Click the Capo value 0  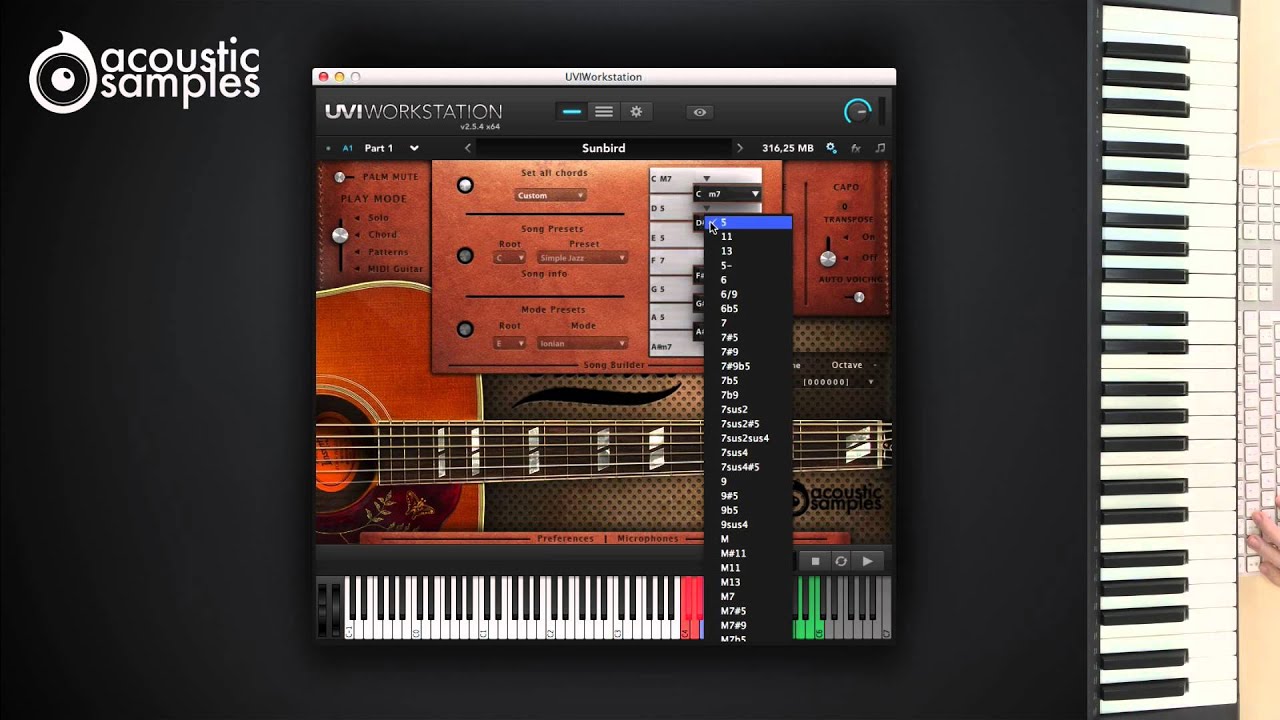point(845,206)
